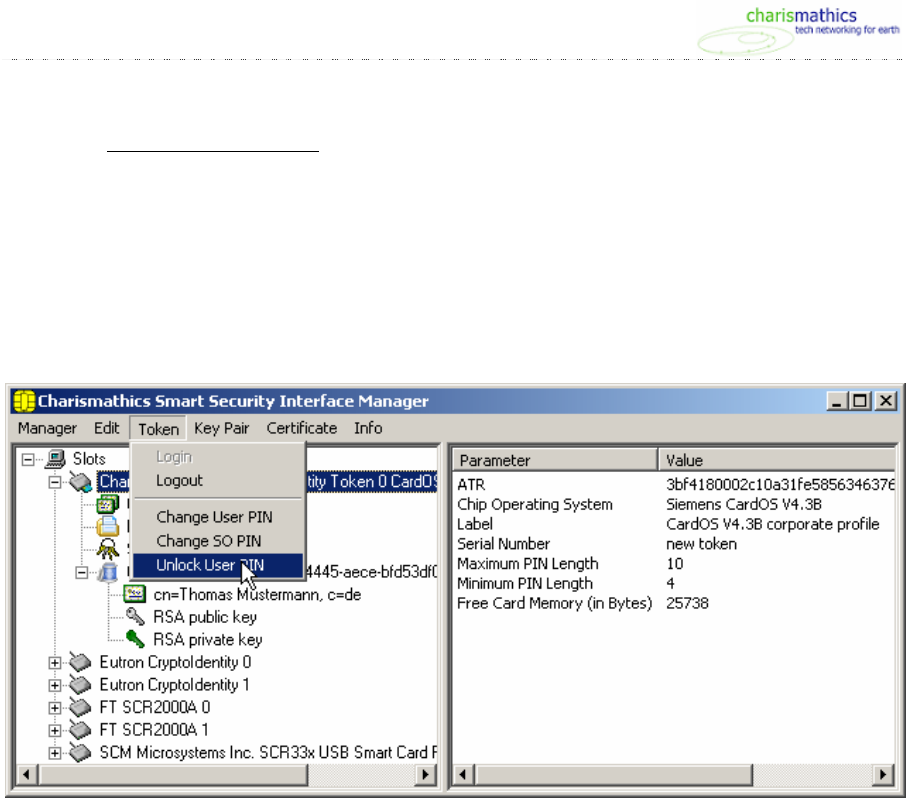906x798 pixels.
Task: Choose Change User PIN menu entry
Action: click(218, 517)
